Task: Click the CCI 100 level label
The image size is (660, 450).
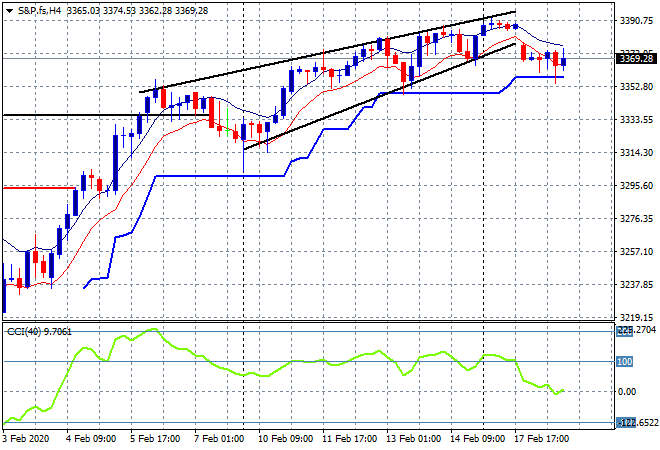Action: [x=625, y=362]
